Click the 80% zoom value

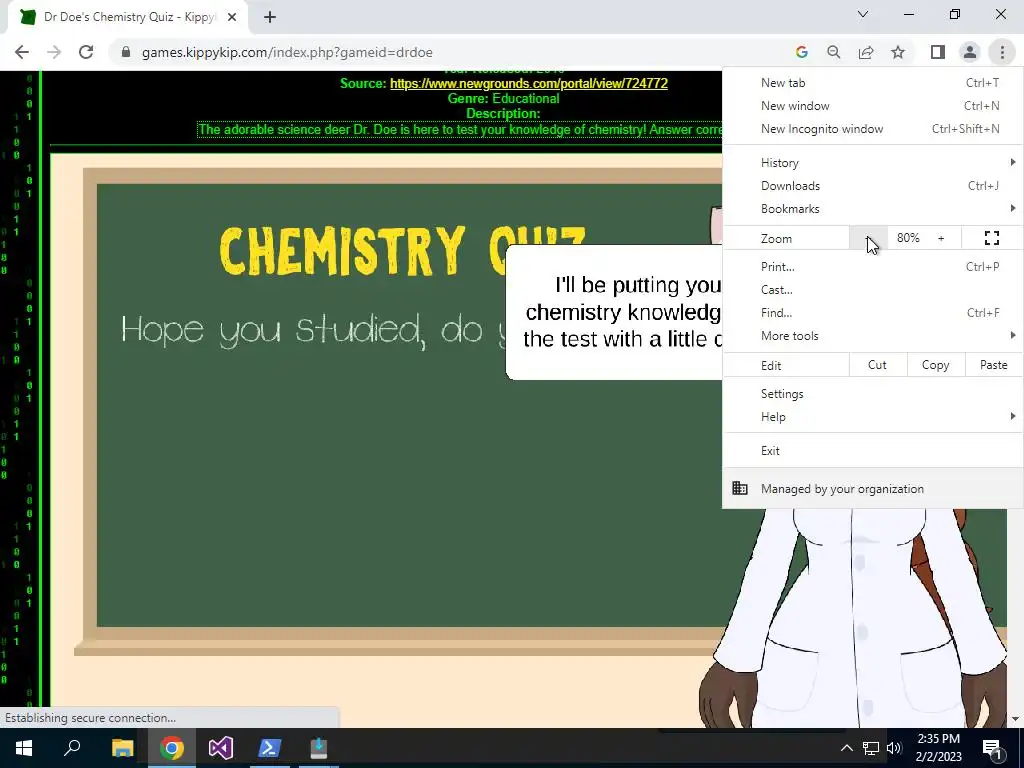[908, 238]
